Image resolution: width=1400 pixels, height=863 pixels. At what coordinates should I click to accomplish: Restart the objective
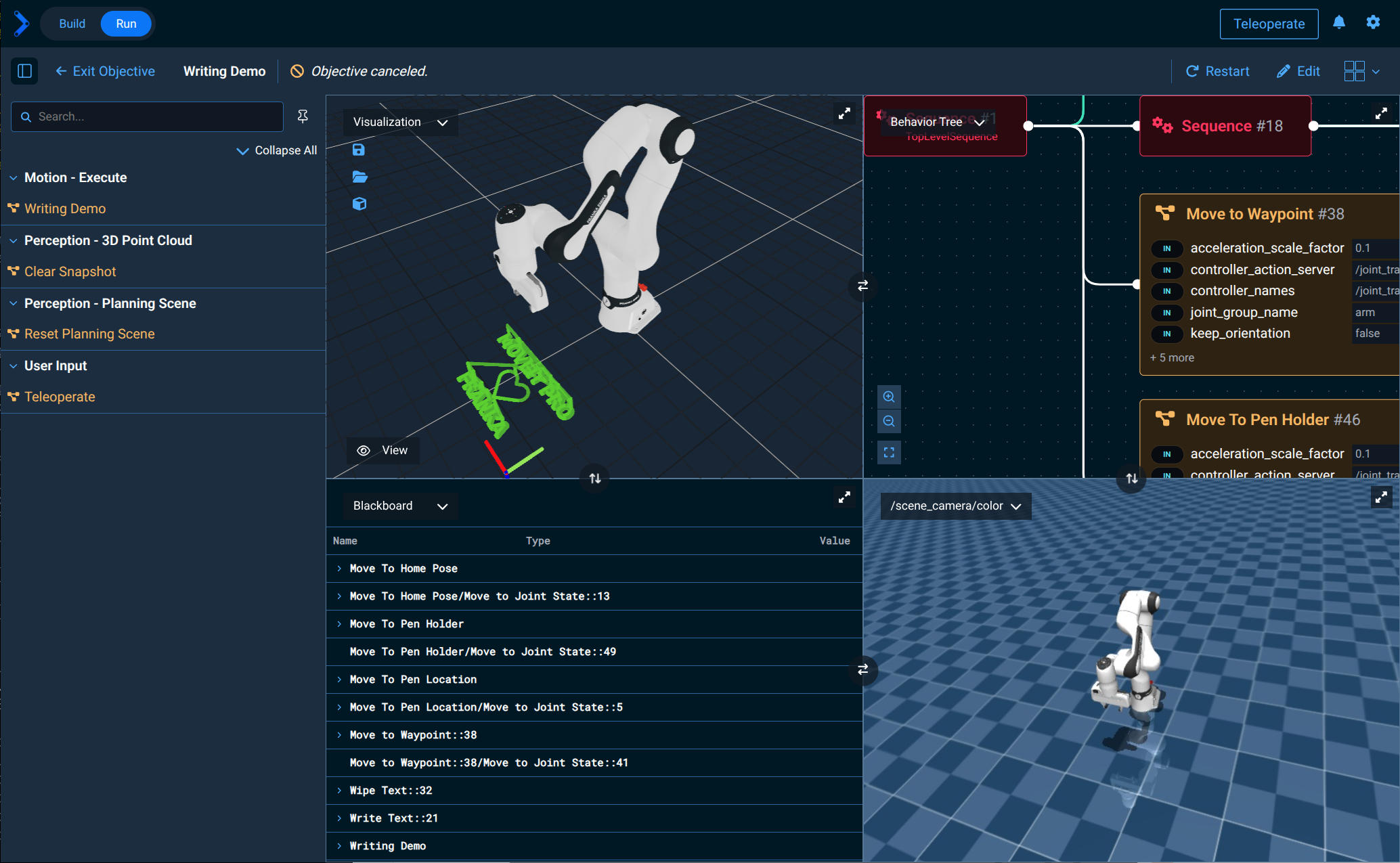[x=1217, y=71]
